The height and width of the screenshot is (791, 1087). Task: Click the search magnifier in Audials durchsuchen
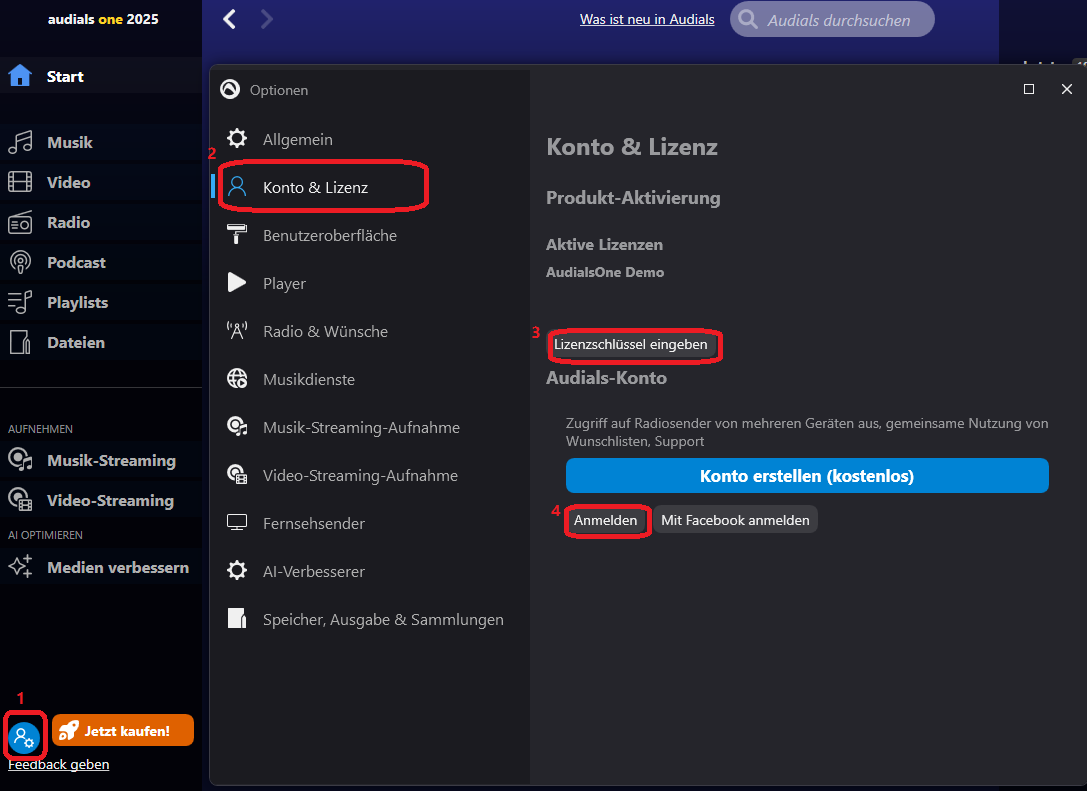(x=749, y=19)
